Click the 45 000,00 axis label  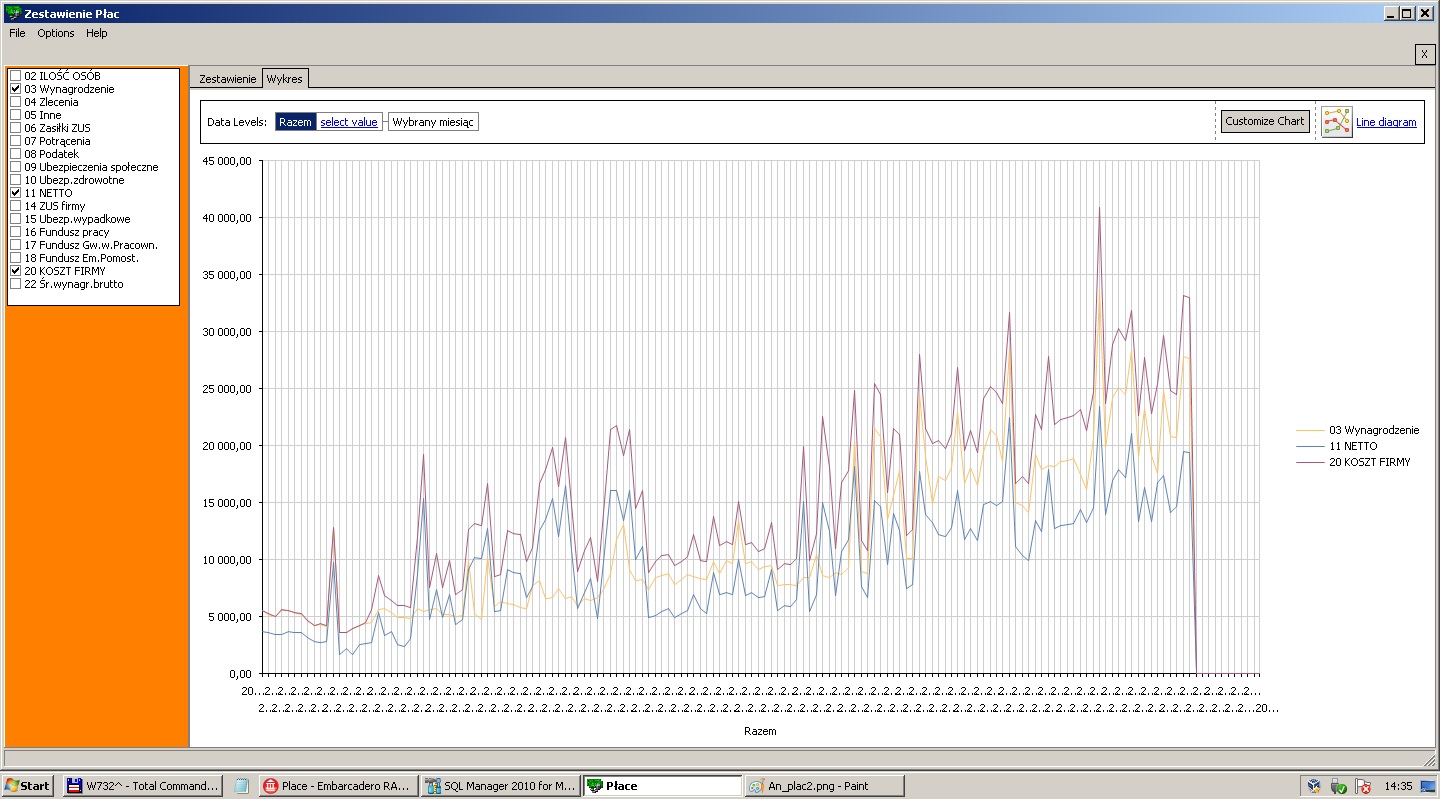click(x=225, y=160)
